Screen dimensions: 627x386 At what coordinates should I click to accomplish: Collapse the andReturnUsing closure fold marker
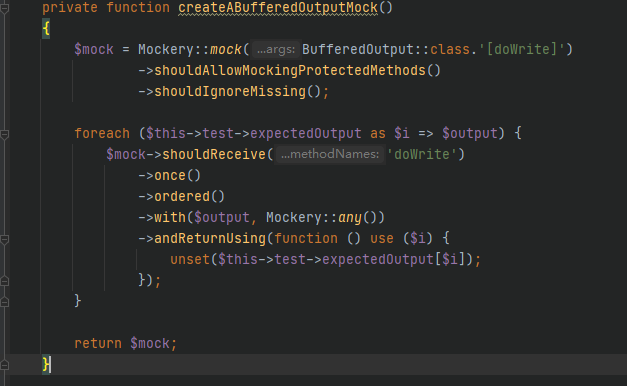pyautogui.click(x=4, y=239)
